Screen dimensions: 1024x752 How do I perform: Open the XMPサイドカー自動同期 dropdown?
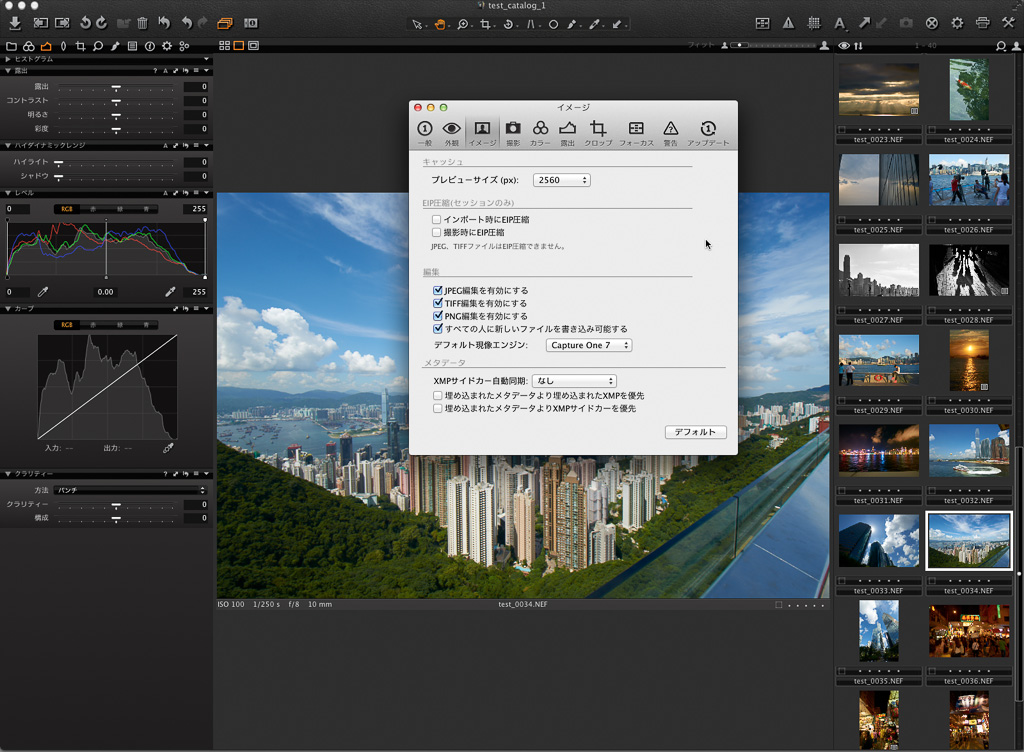pos(574,381)
